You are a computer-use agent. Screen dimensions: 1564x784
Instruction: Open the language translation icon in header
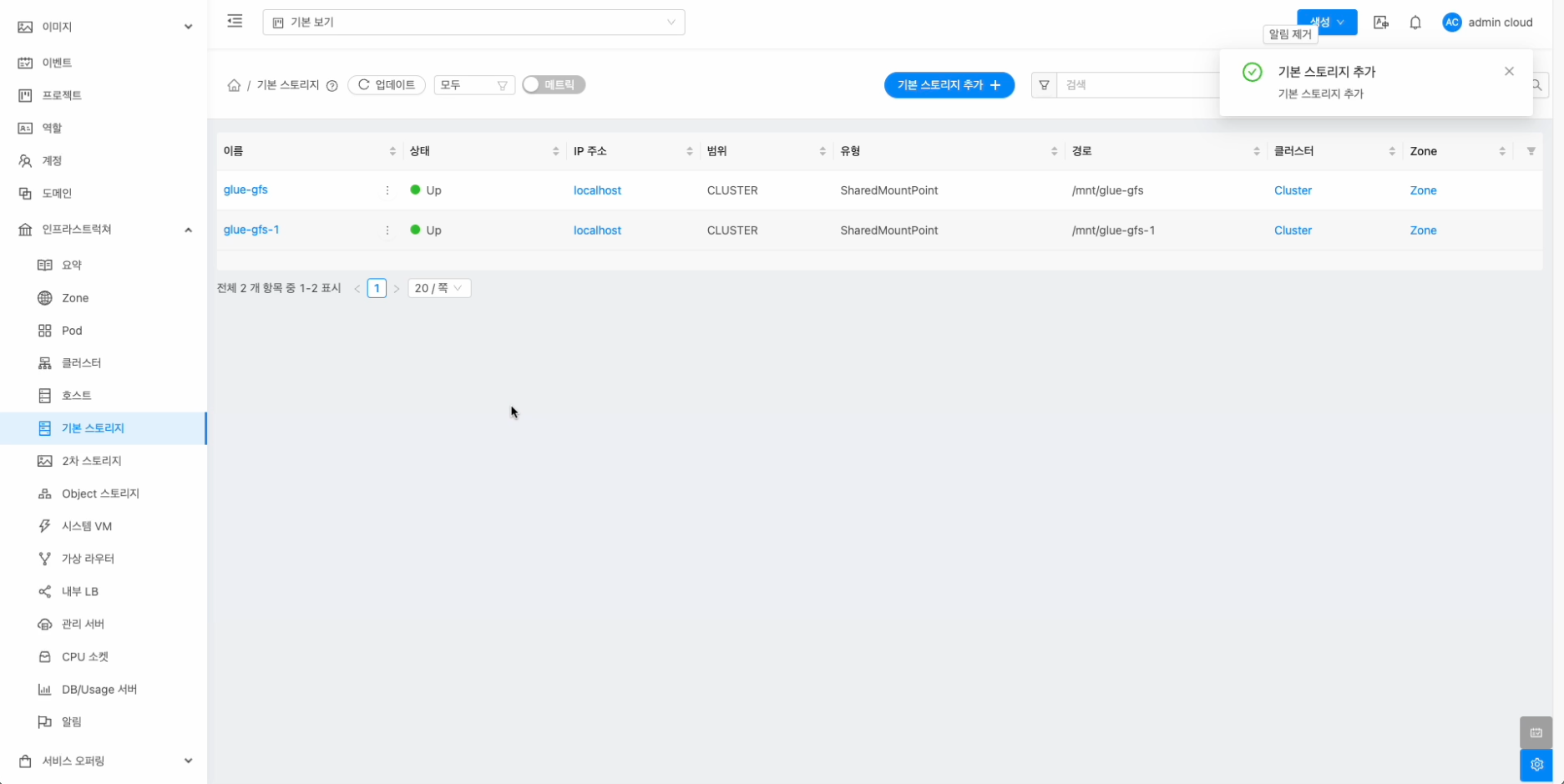click(1380, 23)
